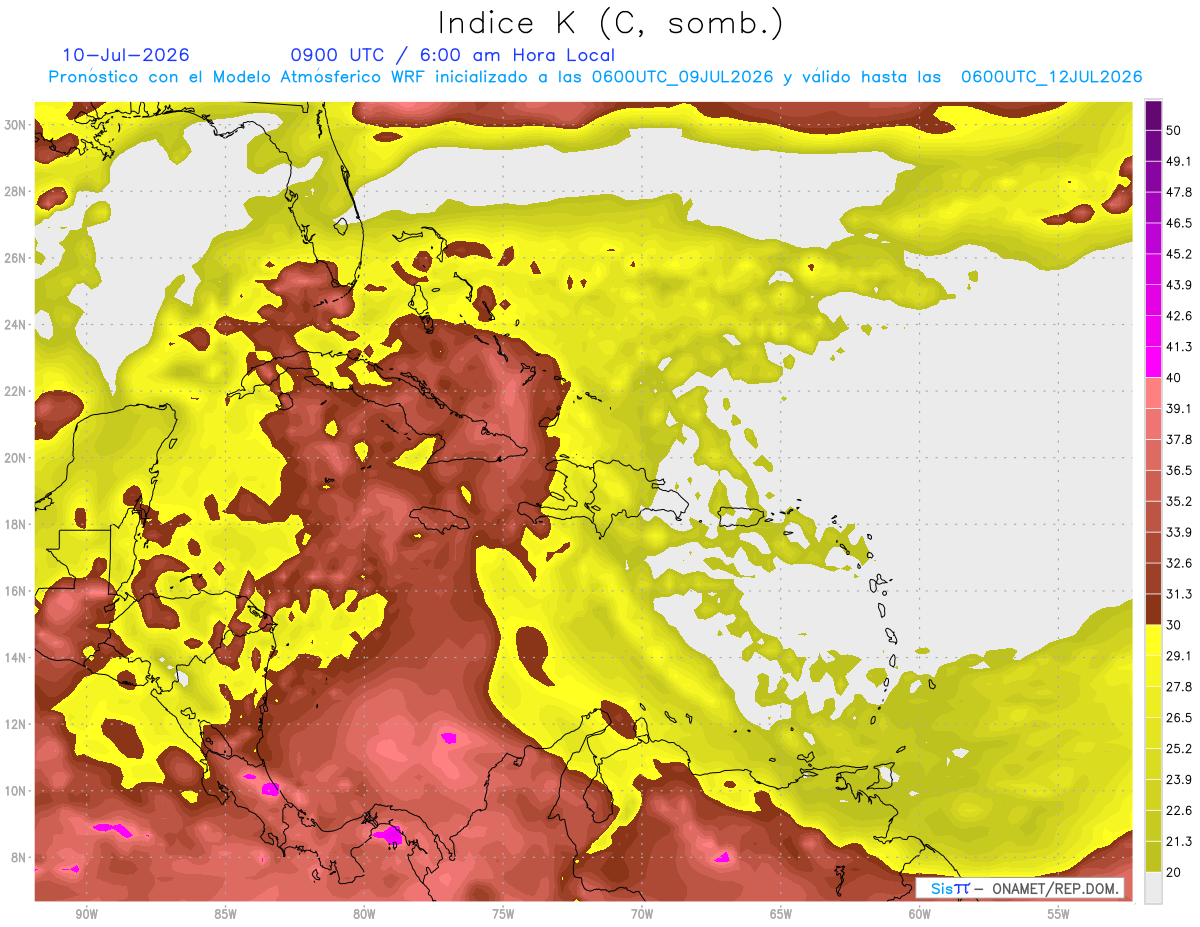1200x927 pixels.
Task: Click the 'Indice K (C, somb.)' title
Action: (611, 23)
